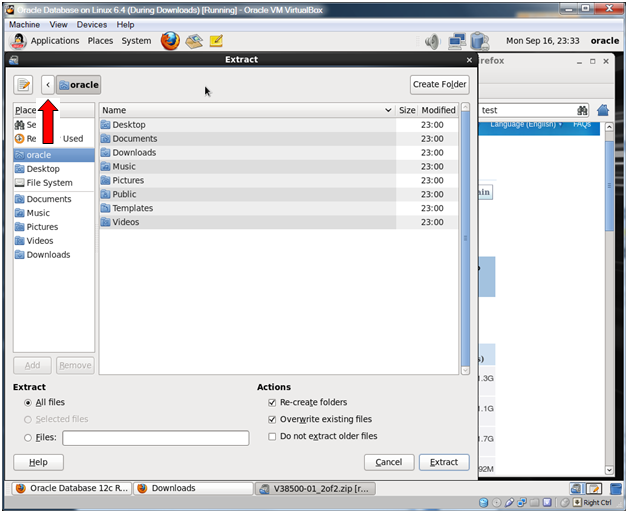Click the volume speaker icon in panel

coord(433,42)
